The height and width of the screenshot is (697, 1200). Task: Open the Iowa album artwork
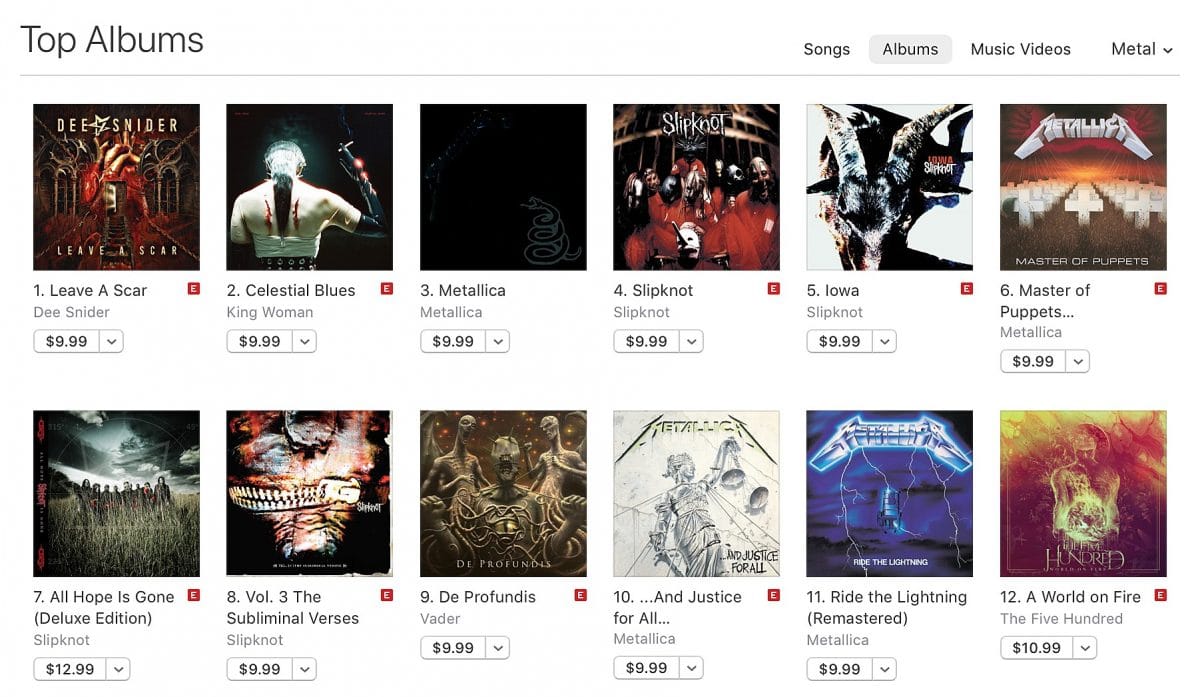coord(890,187)
